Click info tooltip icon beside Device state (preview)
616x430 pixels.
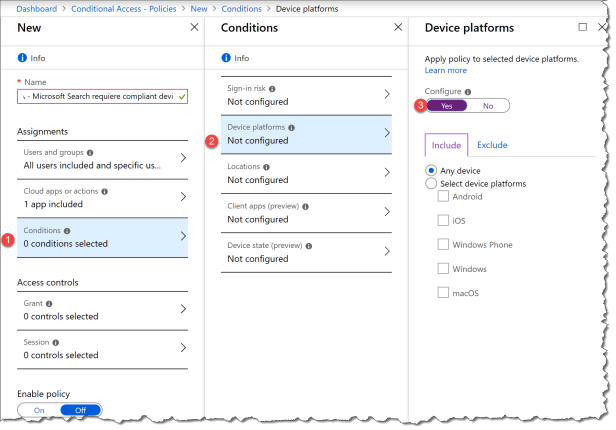click(309, 246)
